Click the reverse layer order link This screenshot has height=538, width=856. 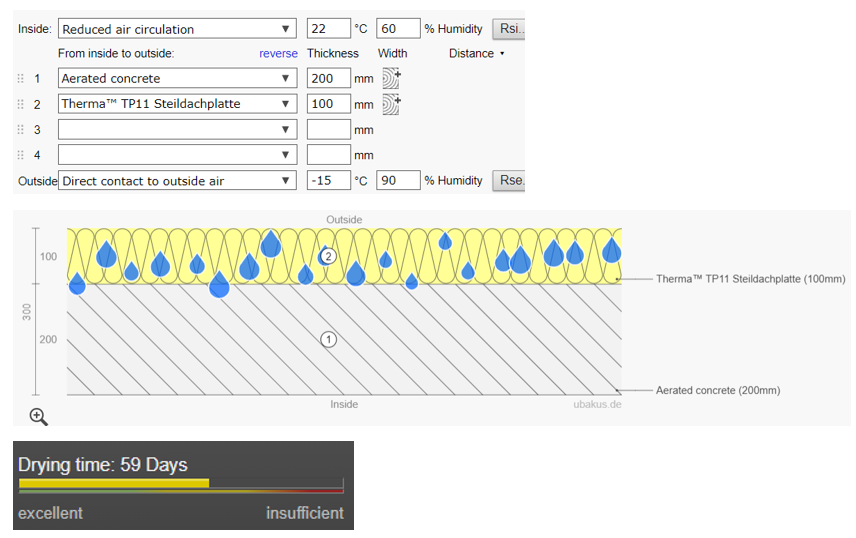point(278,54)
